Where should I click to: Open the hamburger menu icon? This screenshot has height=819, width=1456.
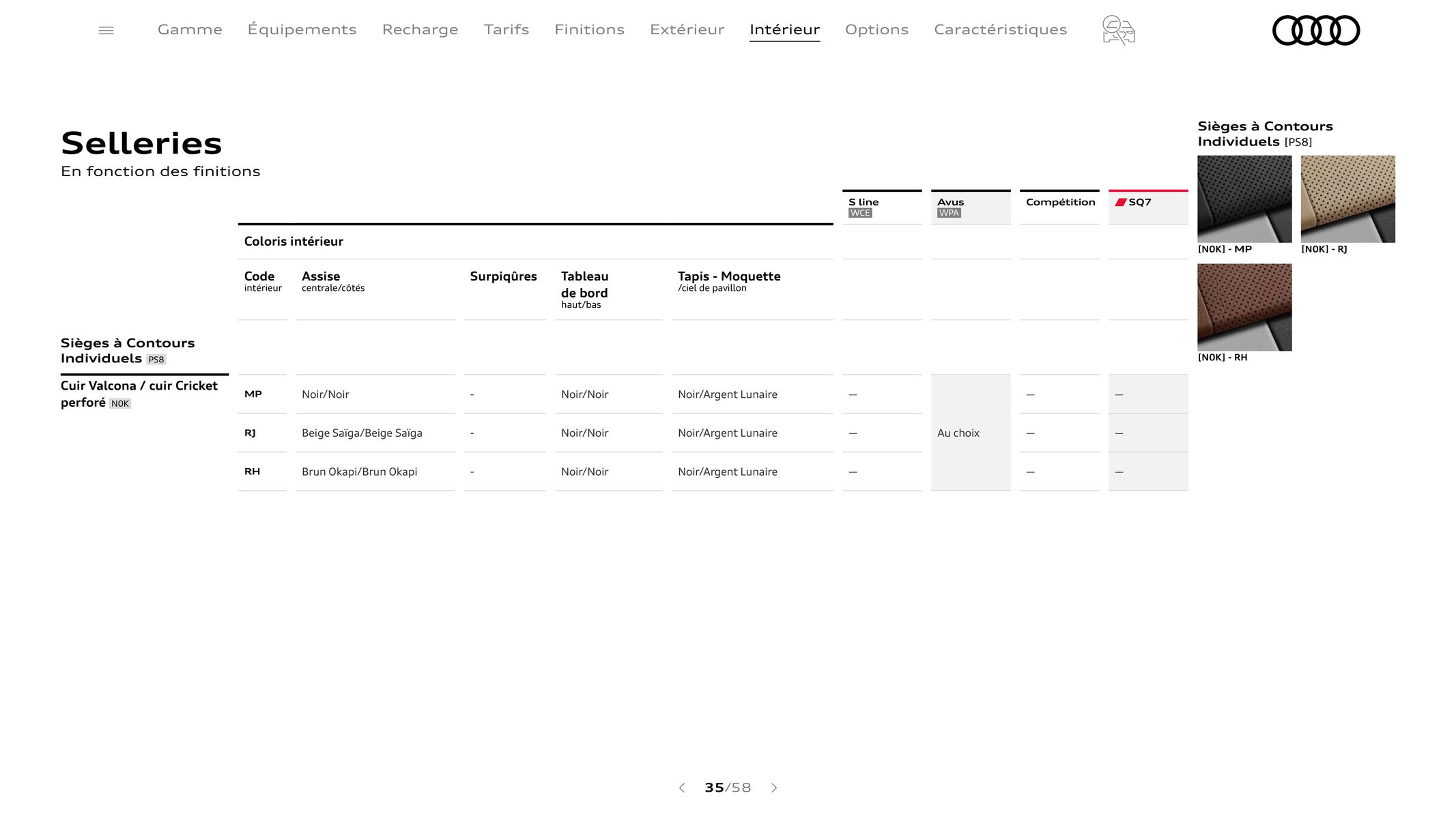click(106, 30)
